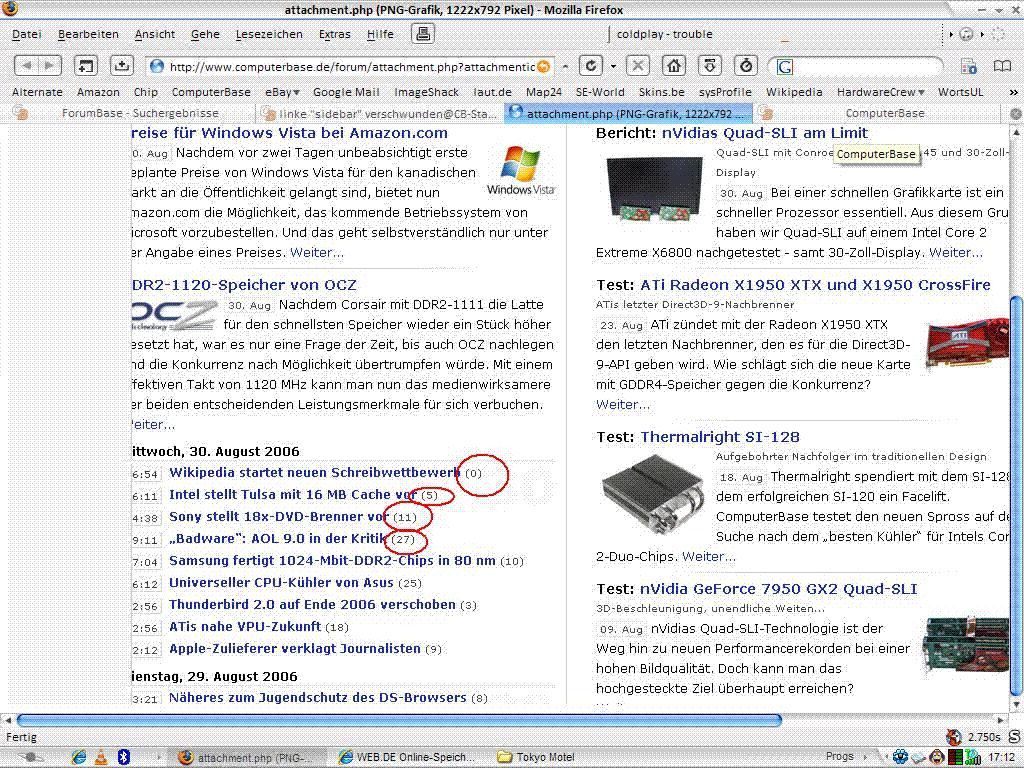Click headline 'Universeller CPU-Kühler von Asus'

pos(281,583)
